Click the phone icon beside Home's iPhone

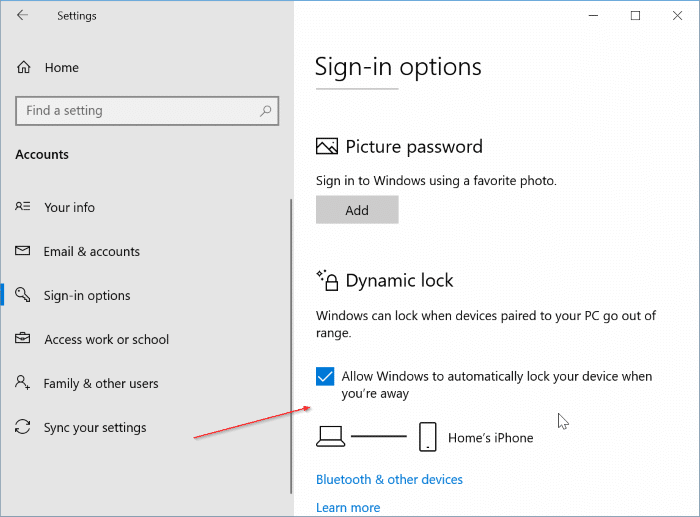click(x=428, y=437)
